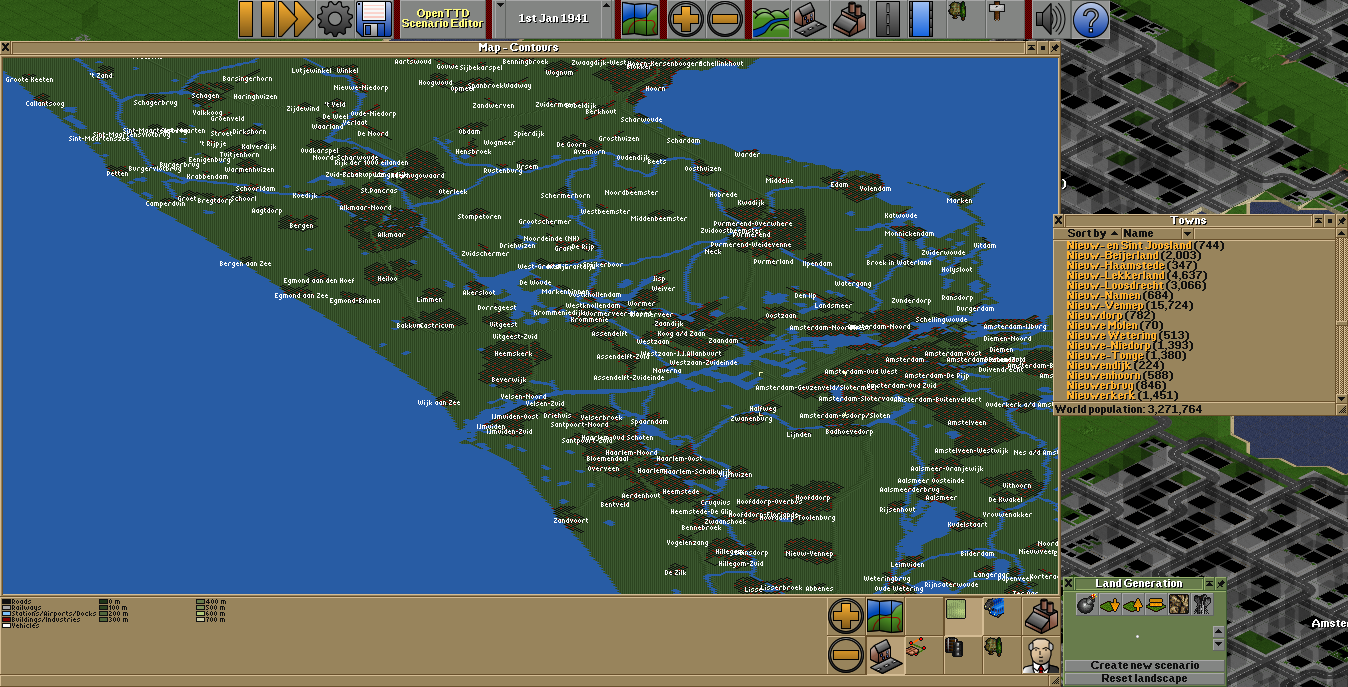Shade the Map - Contours window

click(1030, 47)
